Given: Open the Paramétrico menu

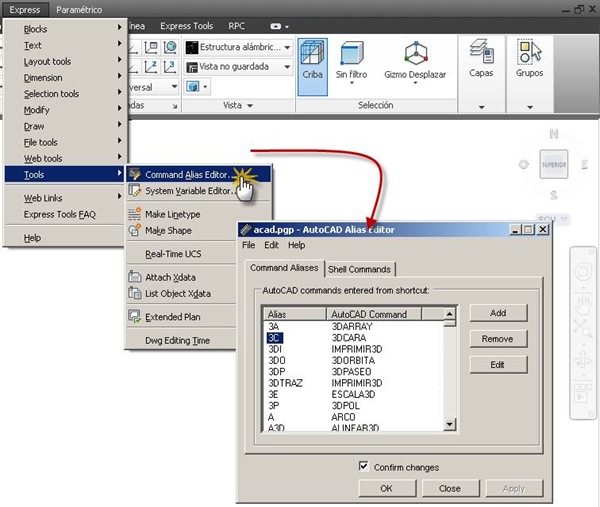Looking at the screenshot, I should 79,10.
